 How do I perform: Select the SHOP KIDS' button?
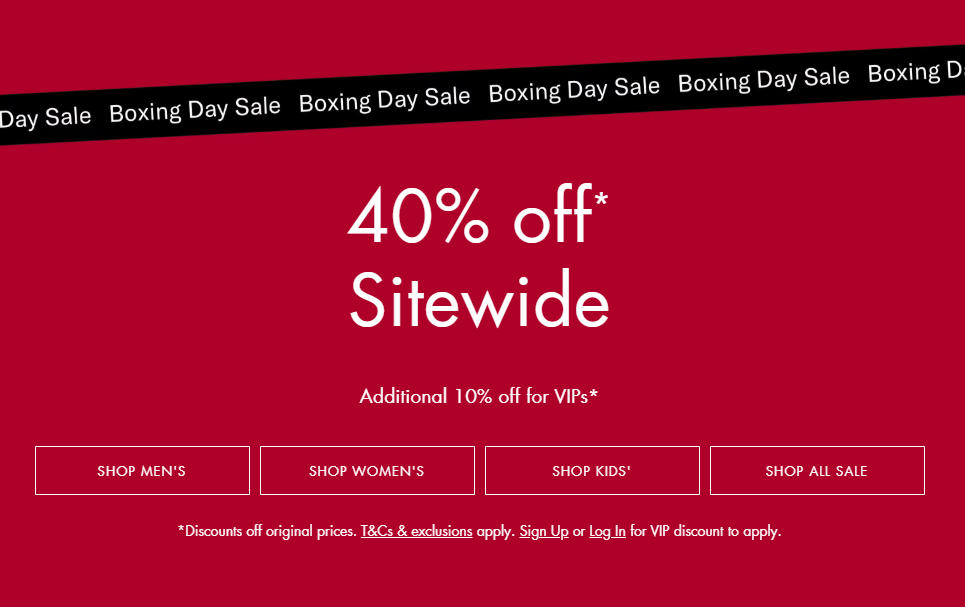coord(592,471)
